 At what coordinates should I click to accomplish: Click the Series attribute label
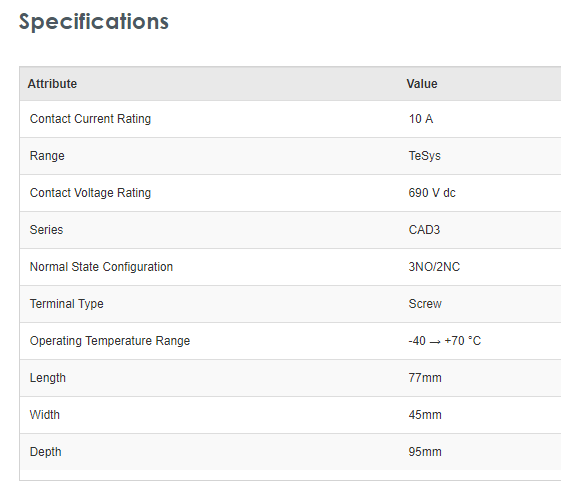47,230
